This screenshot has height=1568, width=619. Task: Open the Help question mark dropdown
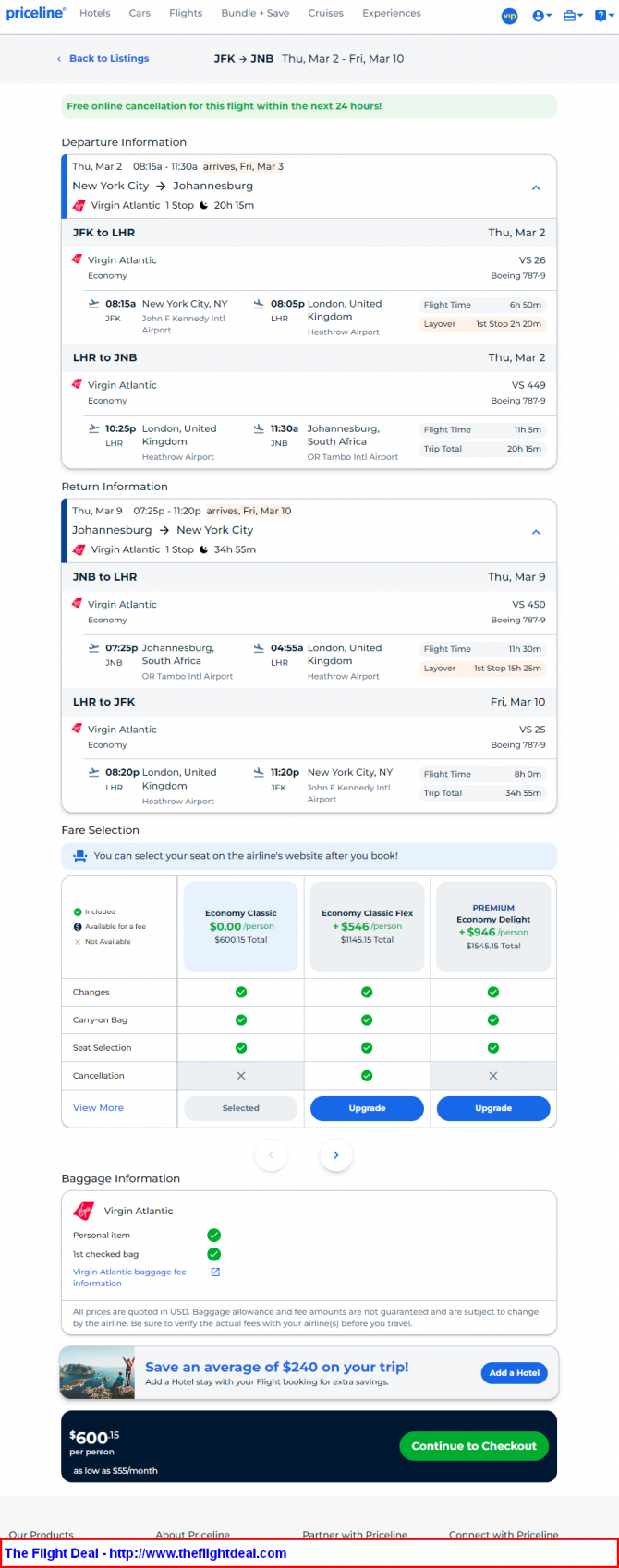pos(602,16)
